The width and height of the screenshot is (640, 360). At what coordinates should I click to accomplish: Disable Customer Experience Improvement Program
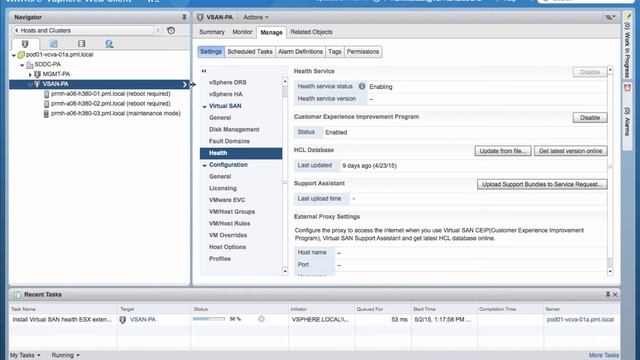[590, 118]
